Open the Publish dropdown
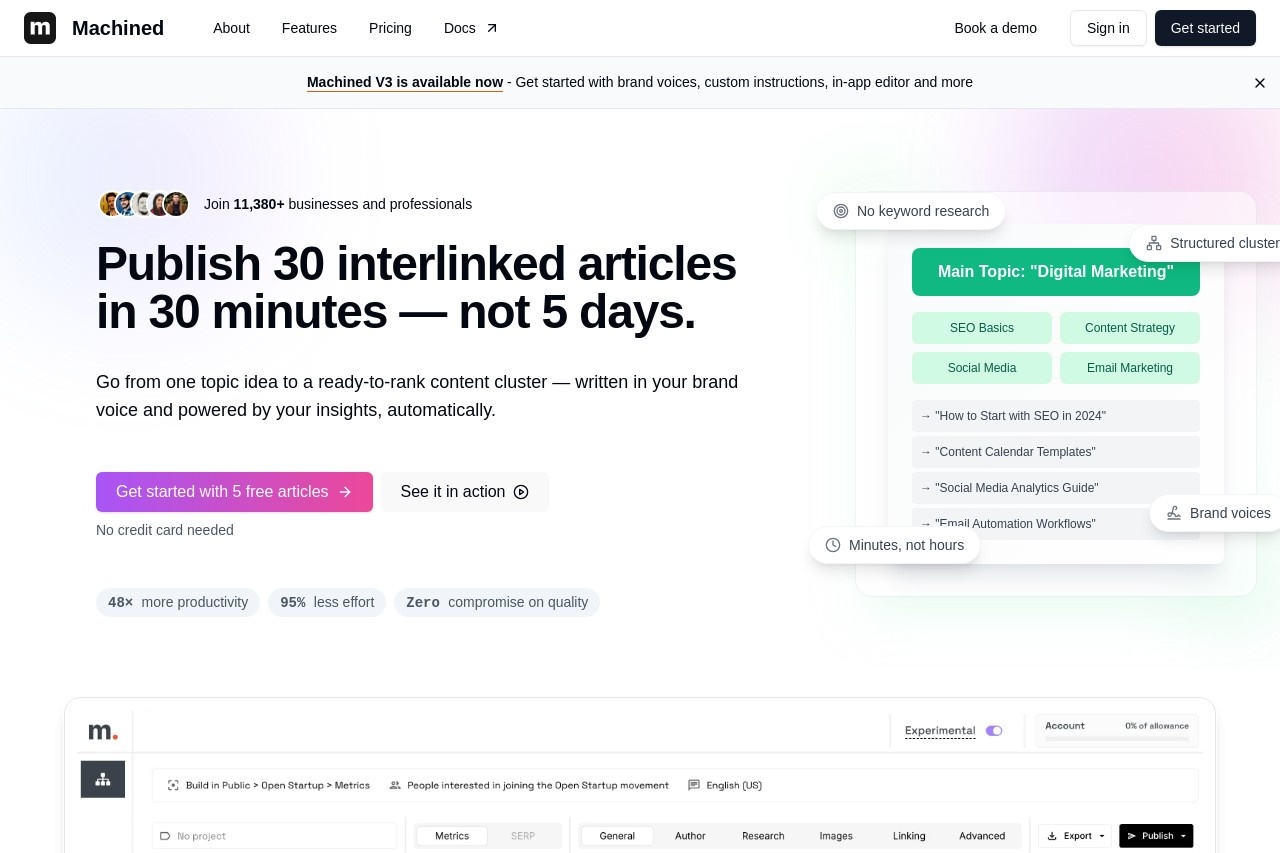This screenshot has height=853, width=1280. 1156,836
